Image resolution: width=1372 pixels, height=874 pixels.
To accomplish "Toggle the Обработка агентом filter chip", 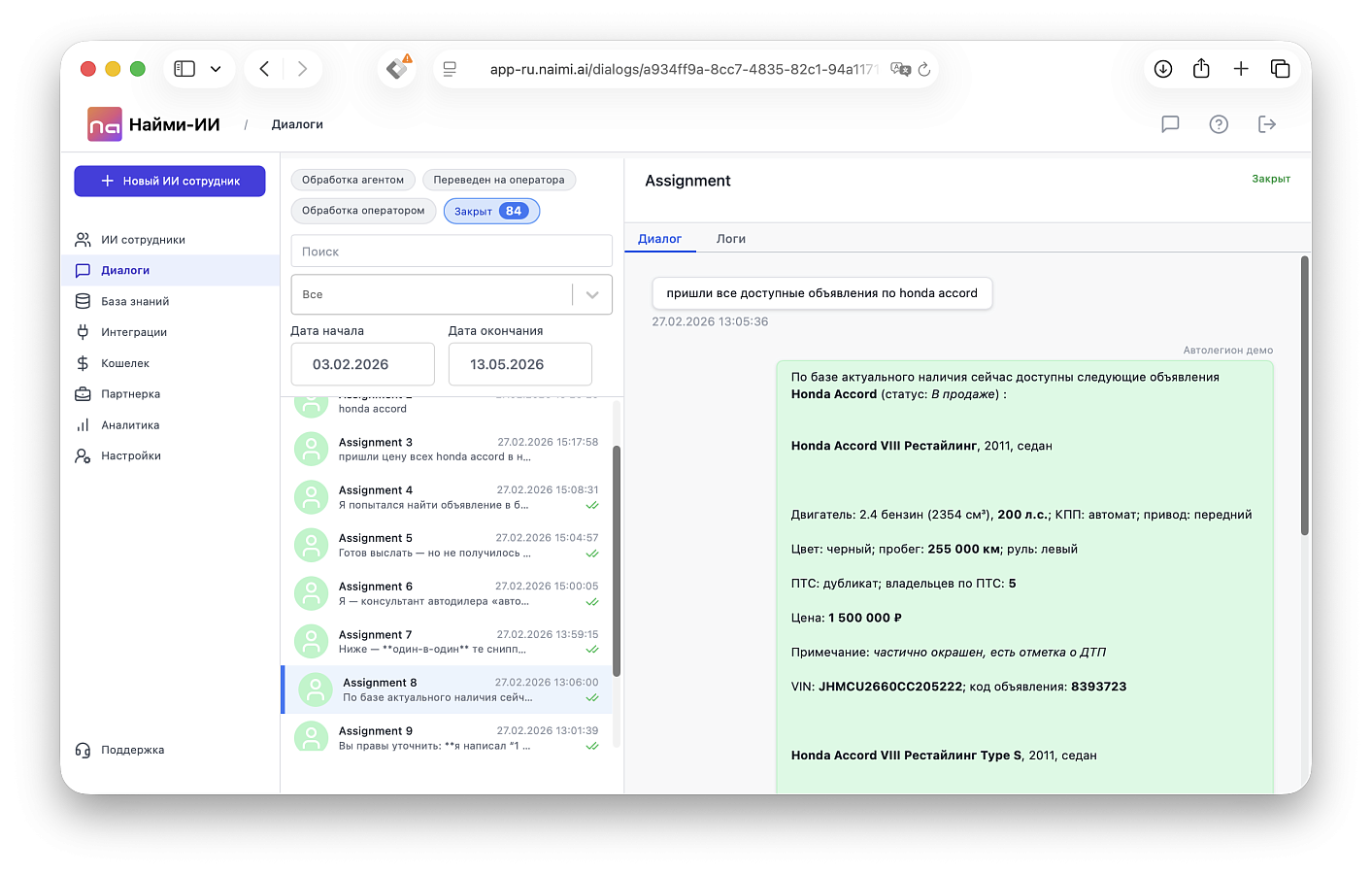I will click(x=353, y=180).
